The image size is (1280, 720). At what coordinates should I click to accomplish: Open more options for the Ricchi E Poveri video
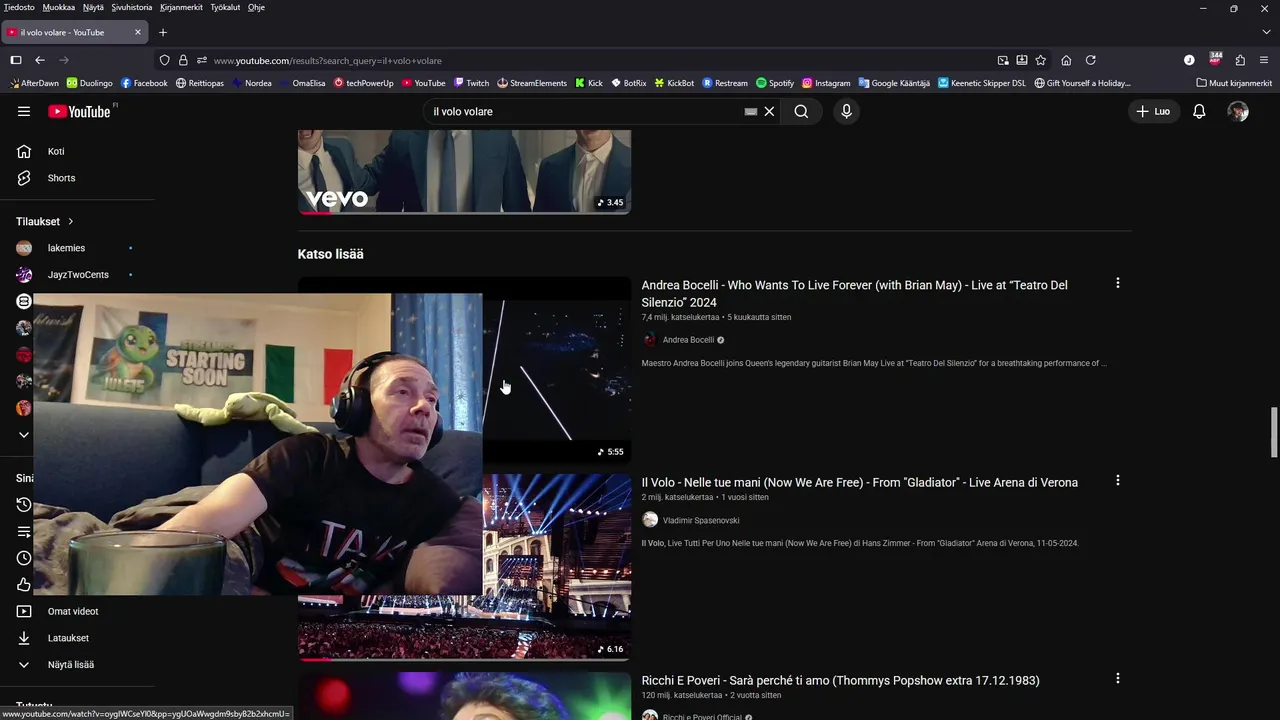(1117, 678)
